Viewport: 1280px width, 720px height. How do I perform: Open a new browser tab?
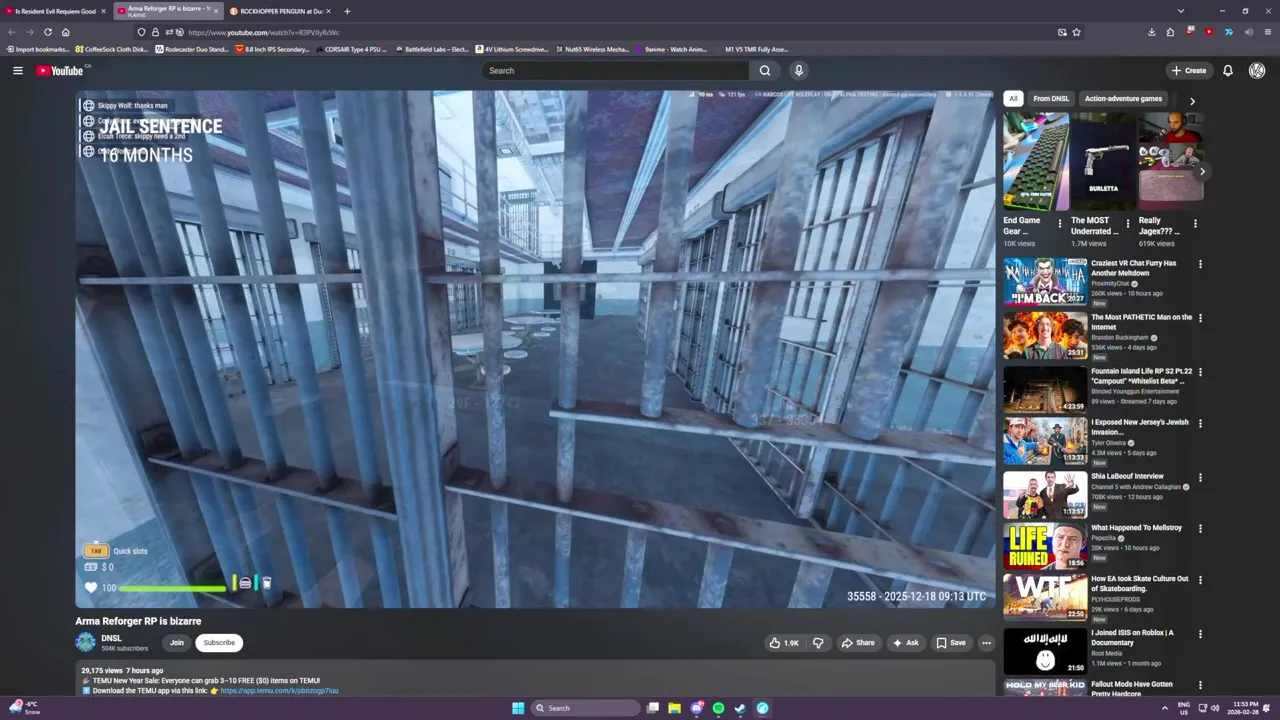347,11
